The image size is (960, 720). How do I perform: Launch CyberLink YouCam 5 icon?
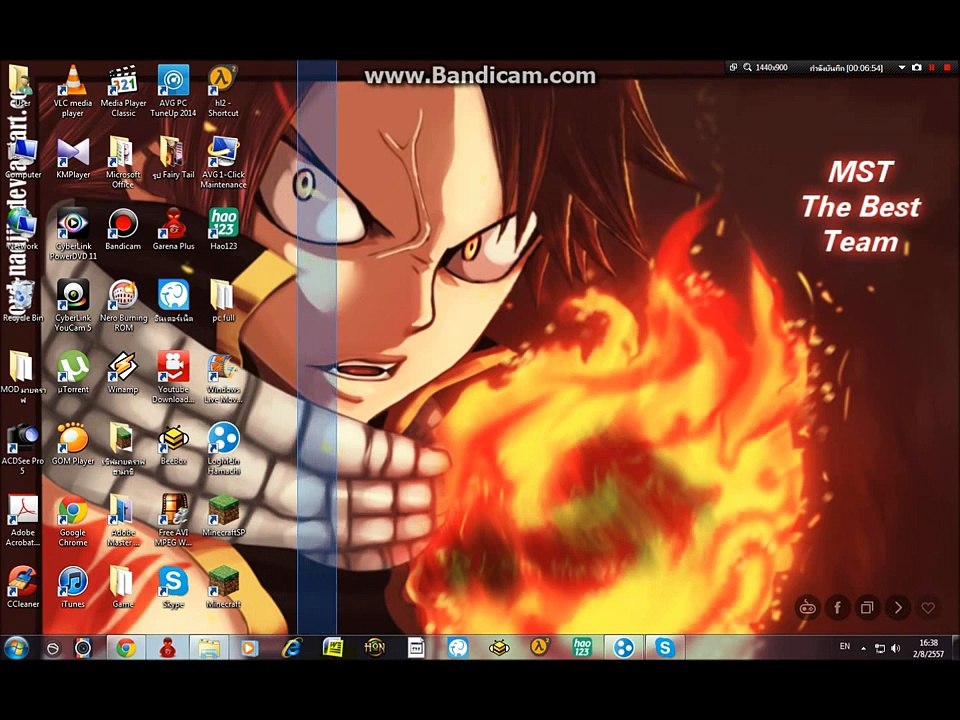coord(73,305)
